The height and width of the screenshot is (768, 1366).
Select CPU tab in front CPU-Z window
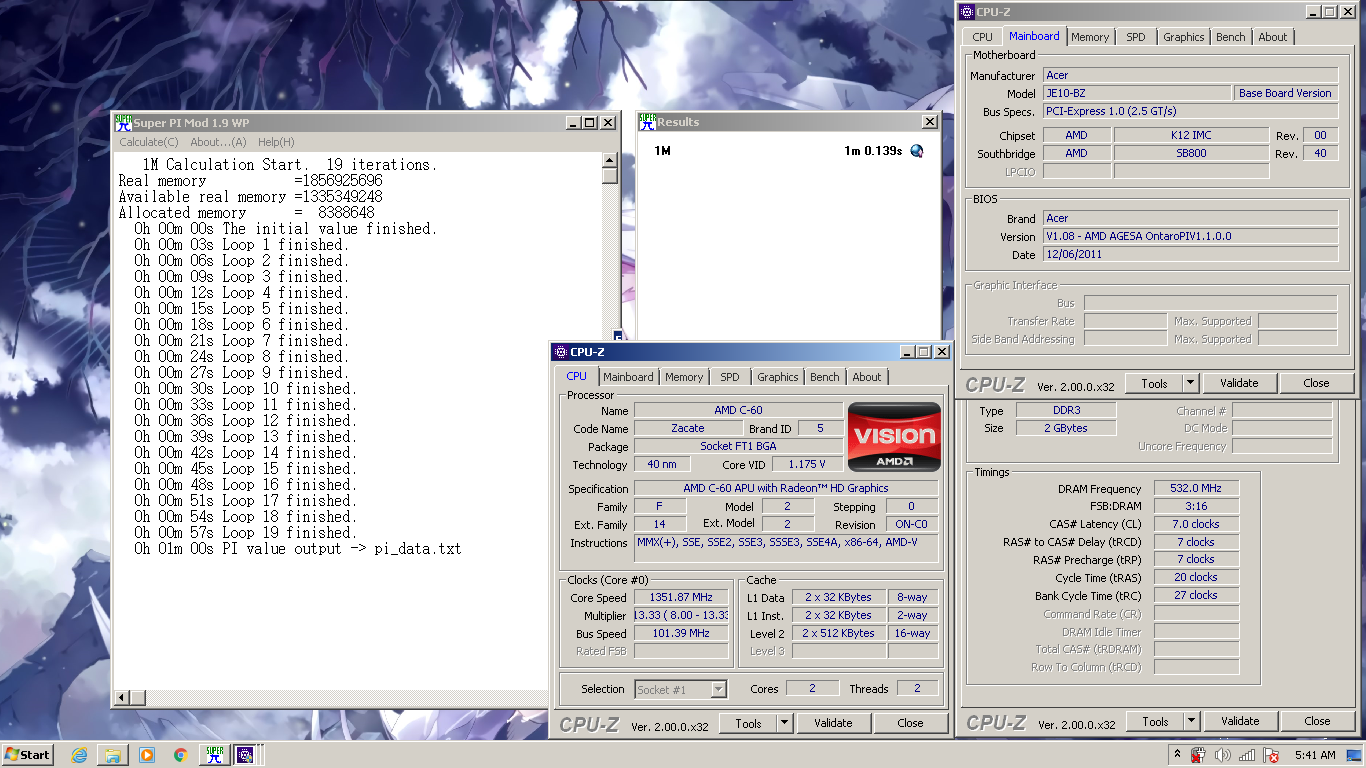point(577,376)
